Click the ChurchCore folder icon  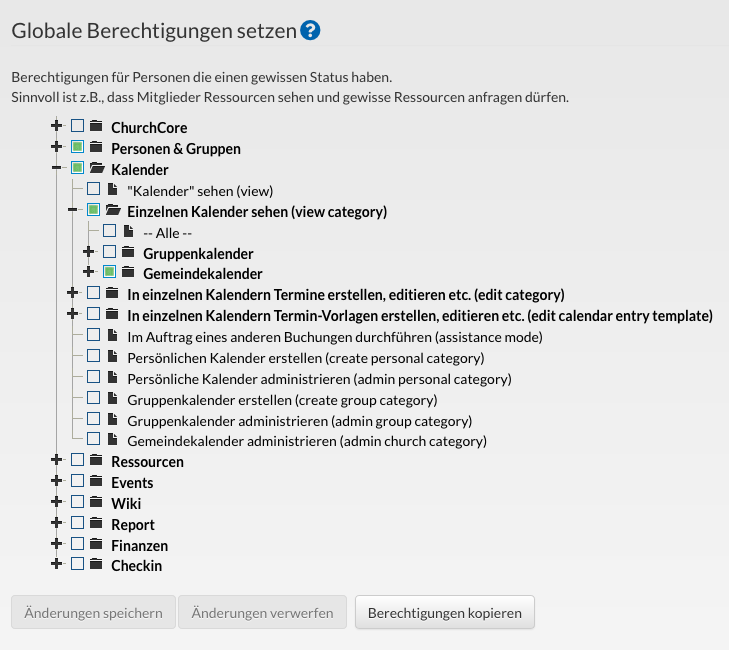(x=96, y=126)
